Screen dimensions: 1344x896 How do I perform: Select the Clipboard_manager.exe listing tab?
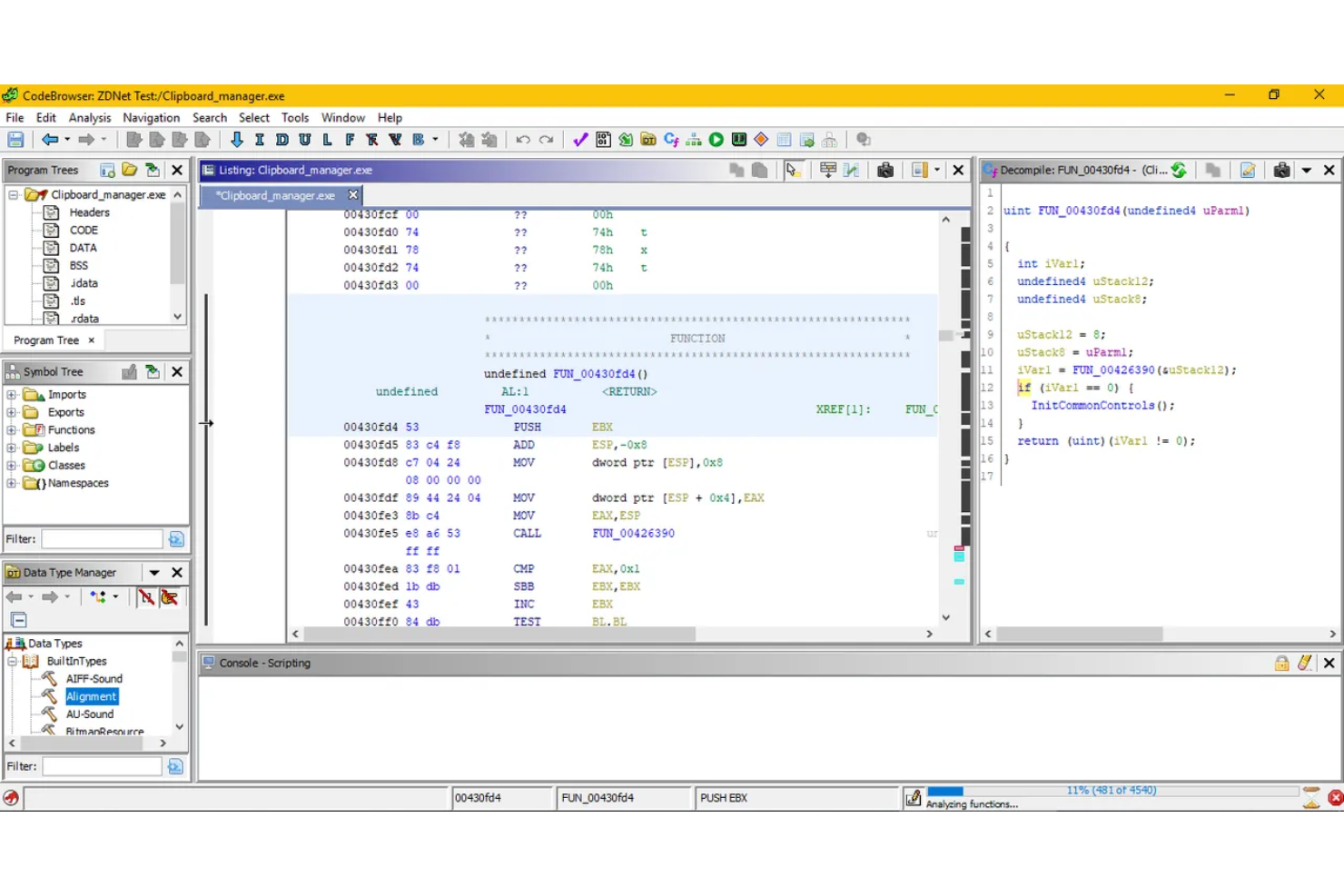pos(275,194)
